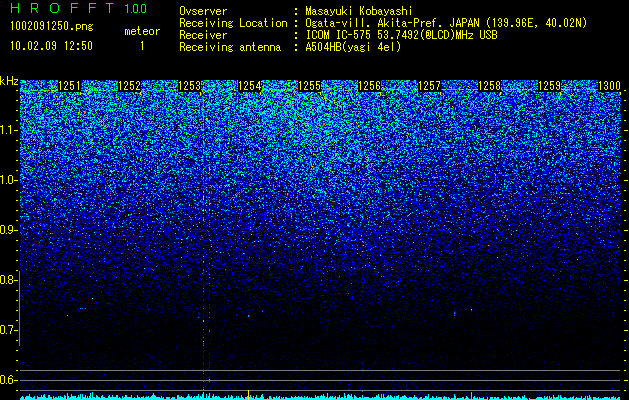Click the Ovserver label
Screen dimensions: 629x400
pyautogui.click(x=203, y=11)
